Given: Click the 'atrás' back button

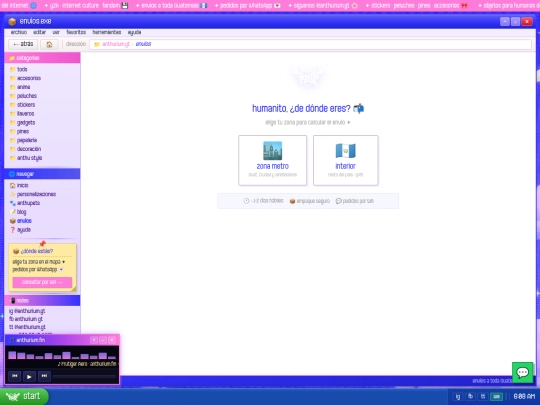Looking at the screenshot, I should 23,44.
